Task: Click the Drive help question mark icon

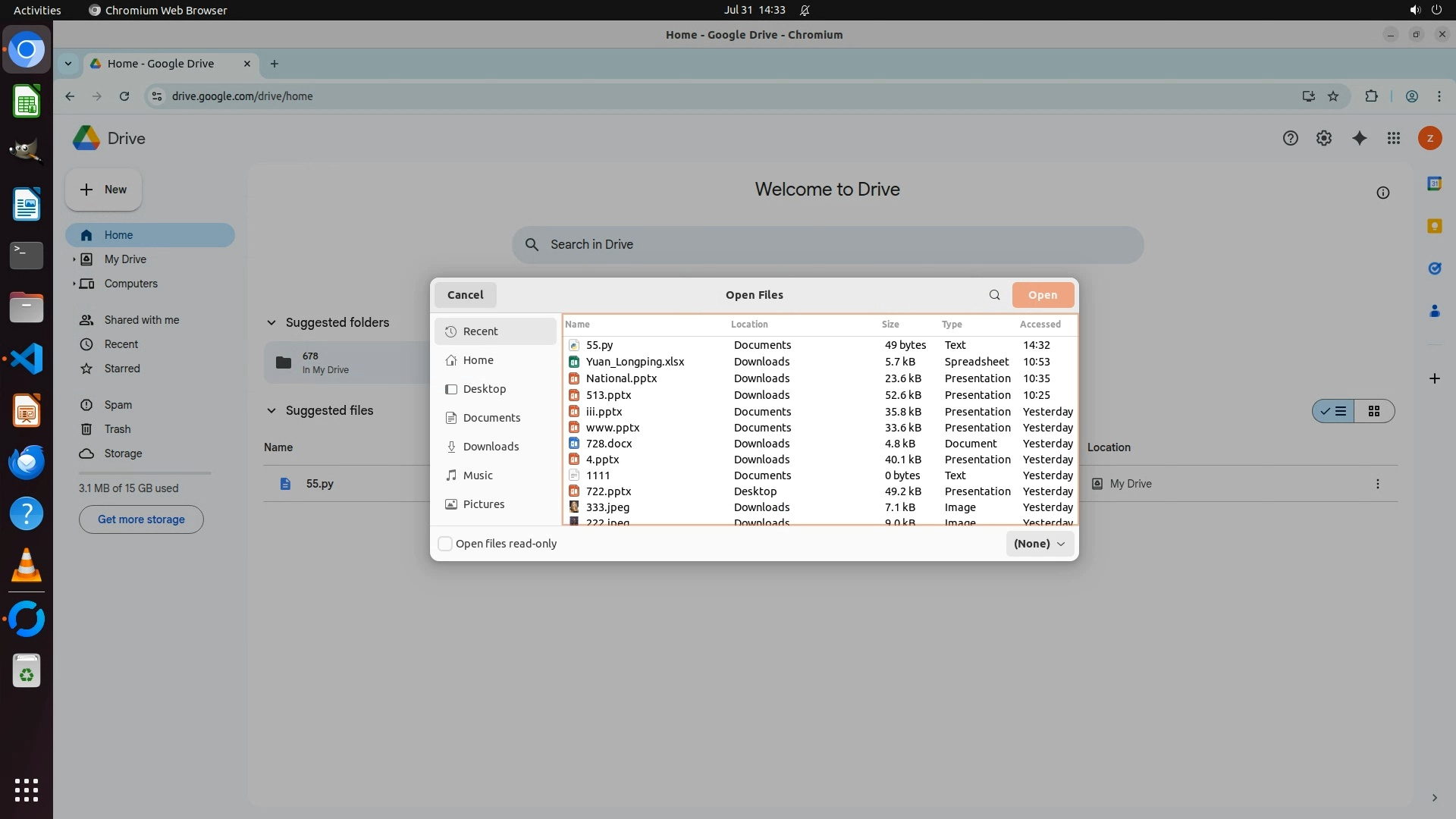Action: [1290, 138]
